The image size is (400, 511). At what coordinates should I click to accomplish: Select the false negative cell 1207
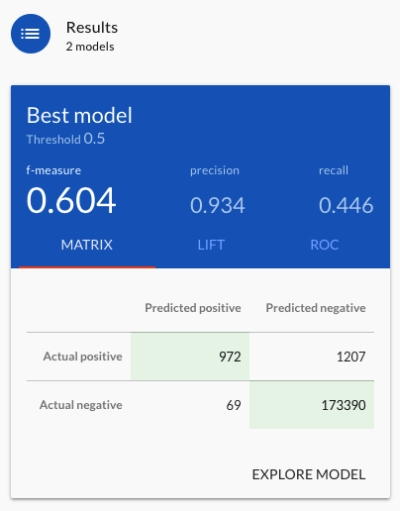[x=312, y=356]
